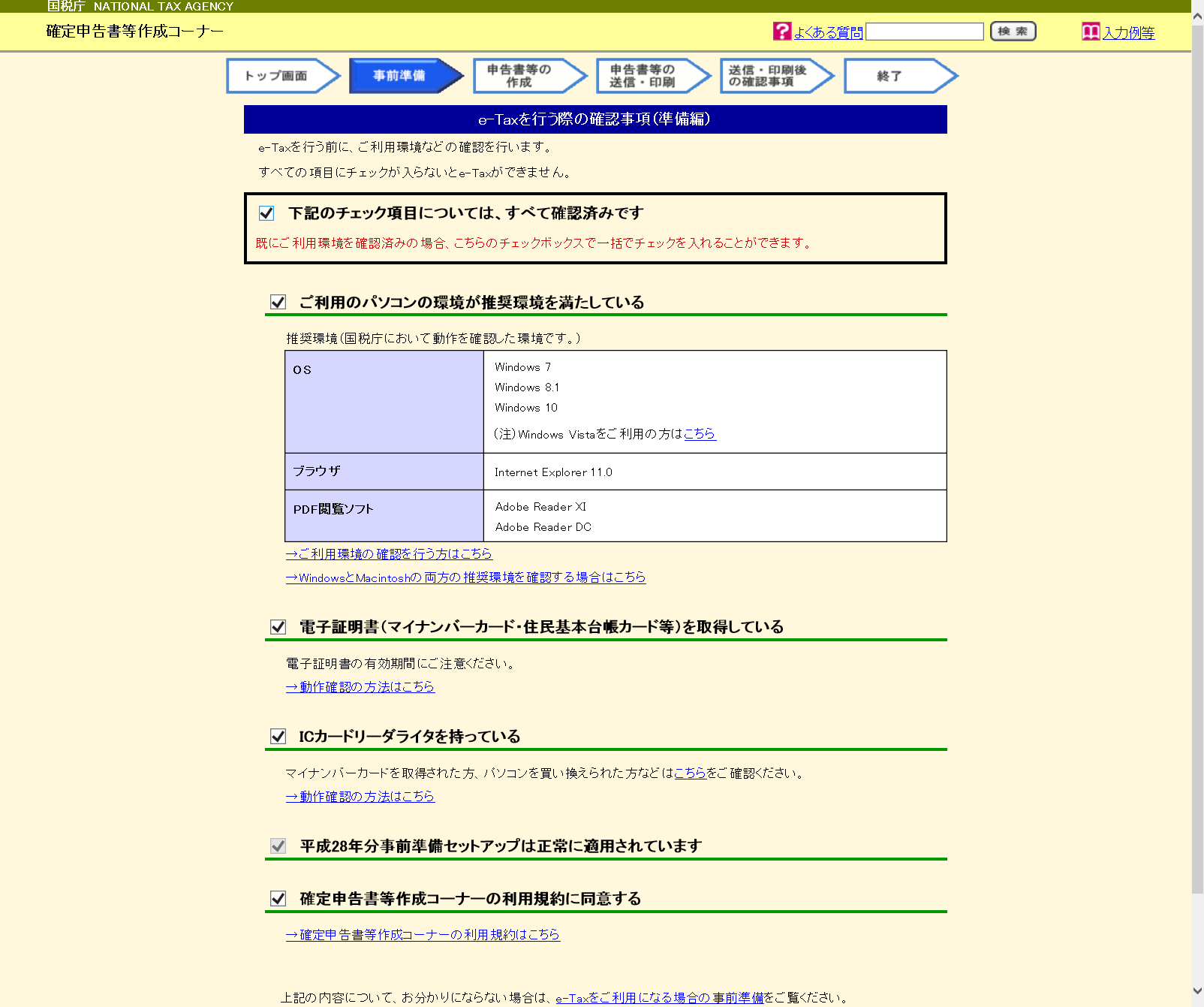Toggle the すべて確認済みです checkbox
Image resolution: width=1204 pixels, height=1007 pixels.
point(266,213)
